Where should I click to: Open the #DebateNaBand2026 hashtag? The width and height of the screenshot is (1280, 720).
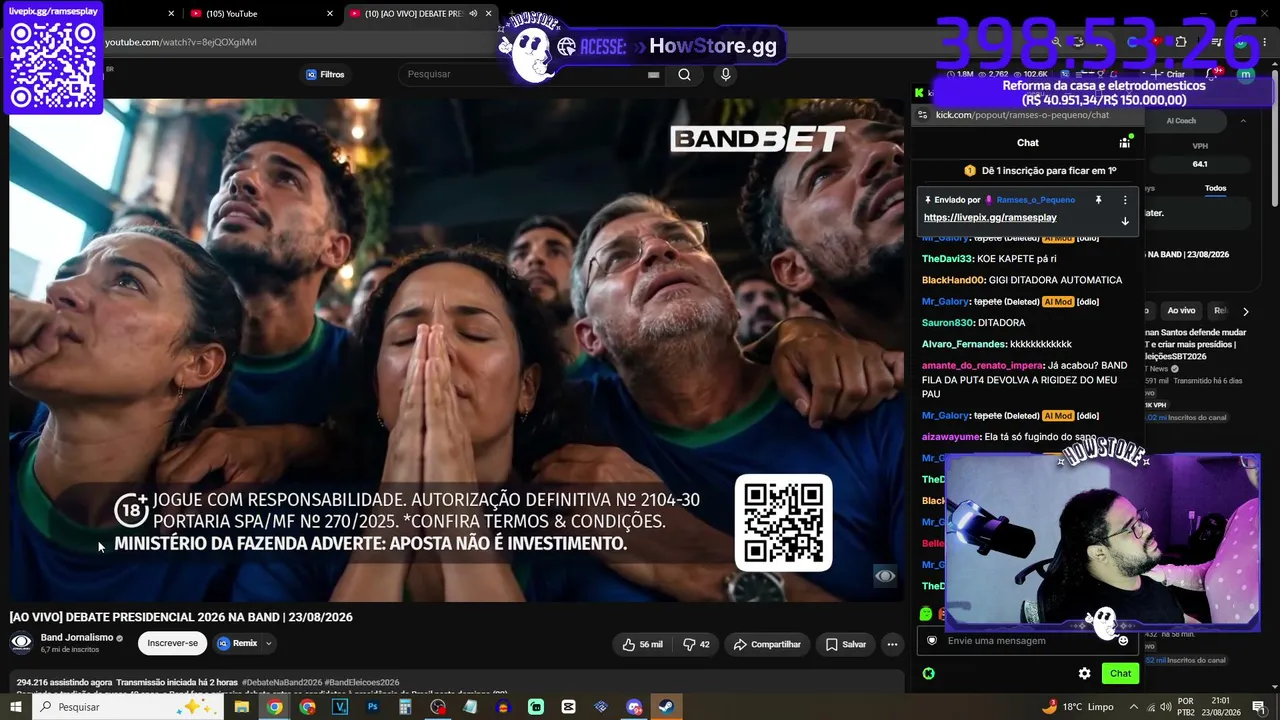click(281, 682)
